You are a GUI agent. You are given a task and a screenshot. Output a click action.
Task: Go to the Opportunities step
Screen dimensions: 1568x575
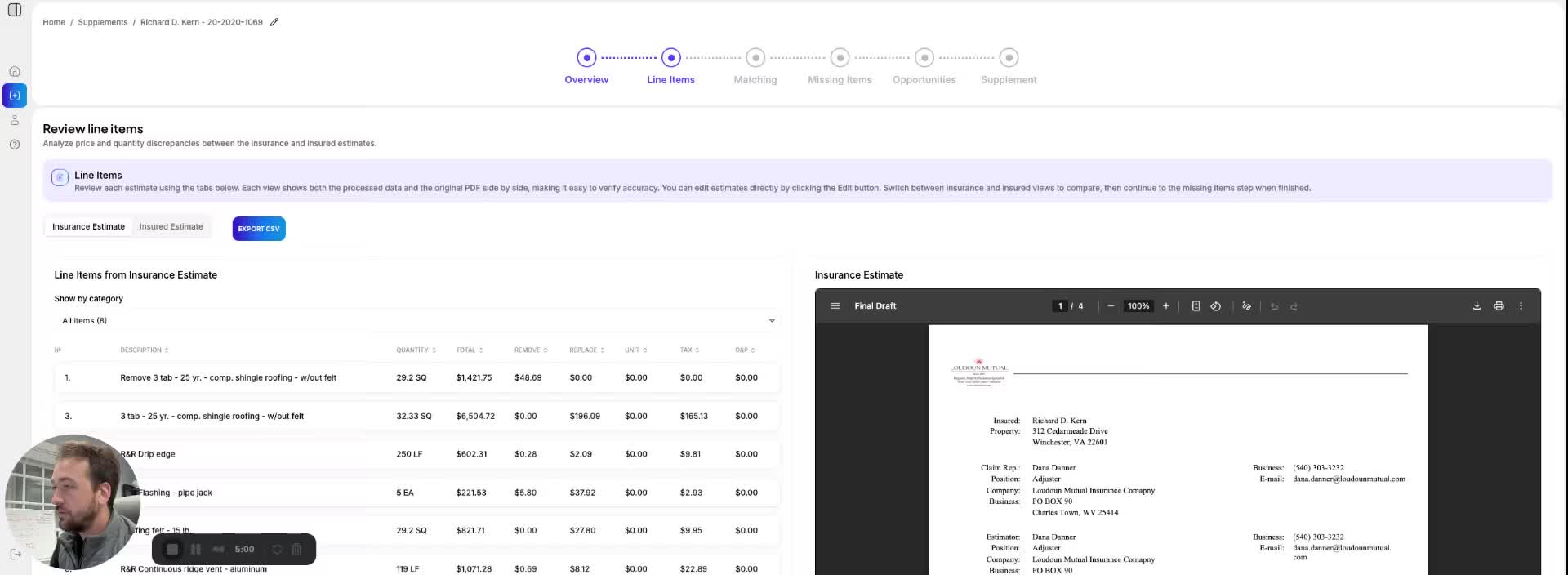point(924,66)
